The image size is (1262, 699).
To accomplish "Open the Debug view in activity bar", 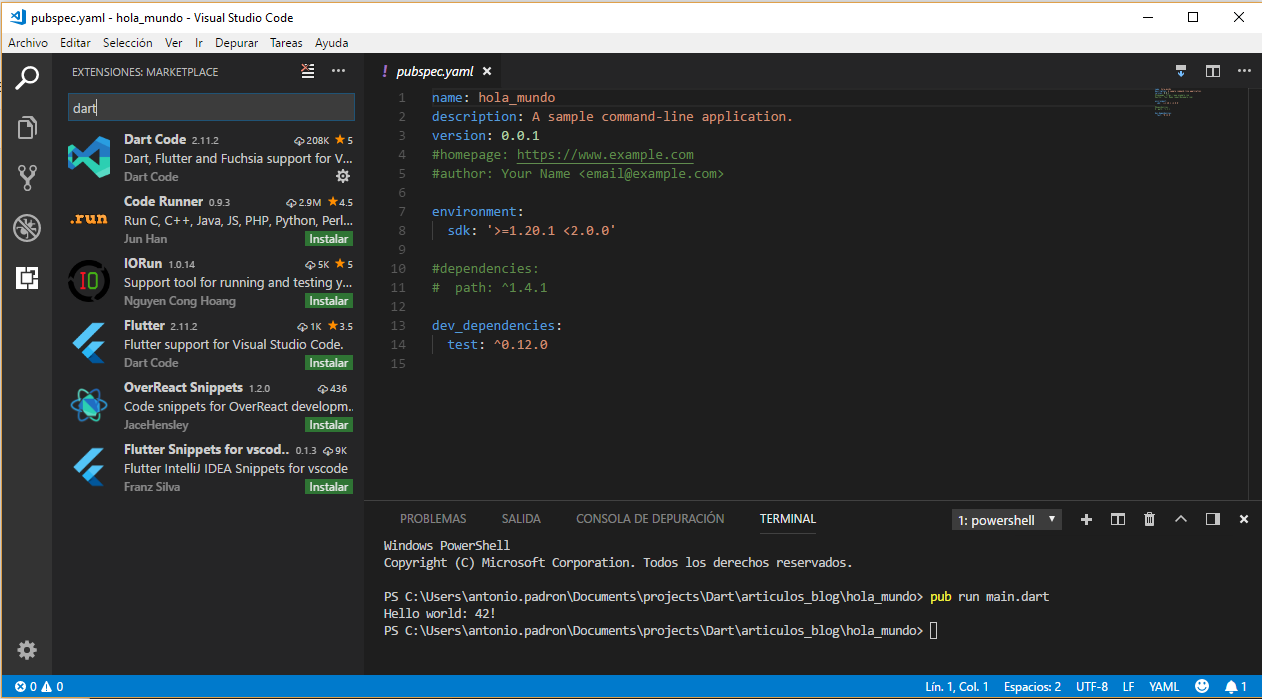I will point(27,228).
